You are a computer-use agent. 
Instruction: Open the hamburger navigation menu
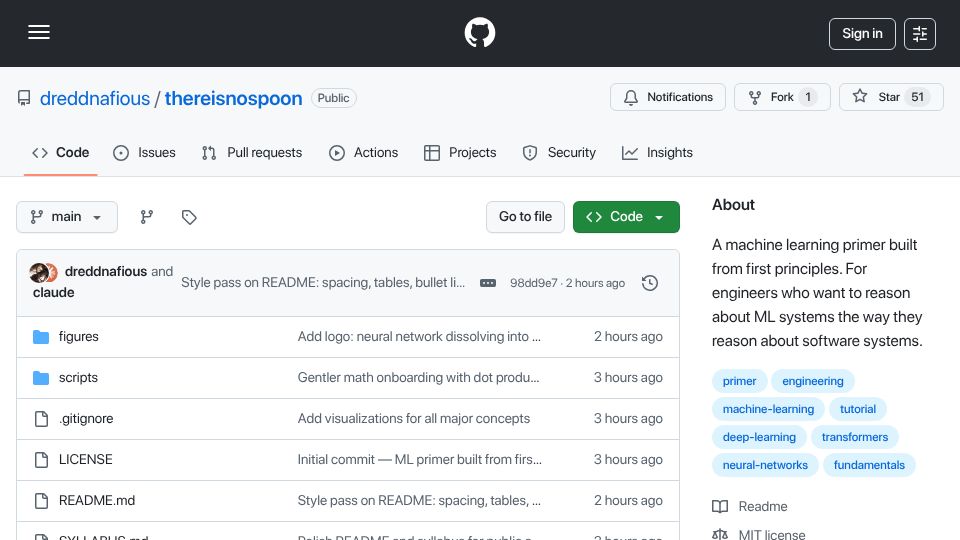(x=39, y=32)
